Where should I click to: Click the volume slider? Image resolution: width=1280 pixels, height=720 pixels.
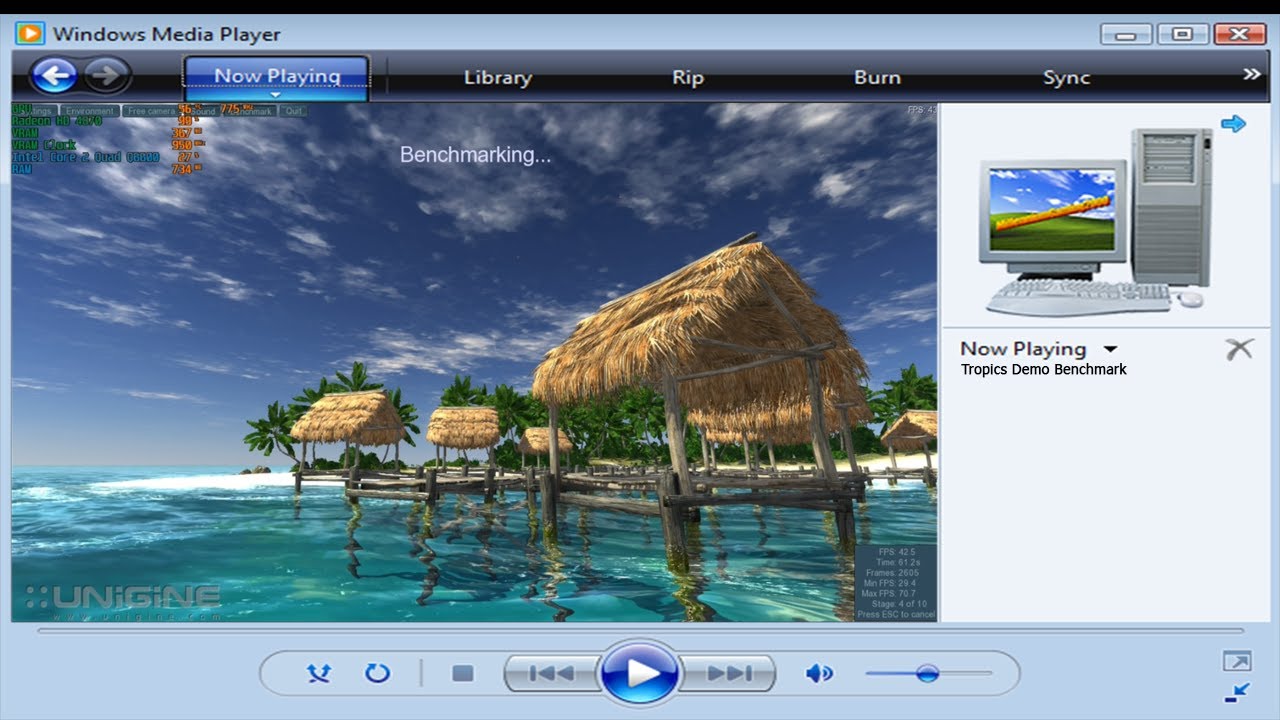928,673
